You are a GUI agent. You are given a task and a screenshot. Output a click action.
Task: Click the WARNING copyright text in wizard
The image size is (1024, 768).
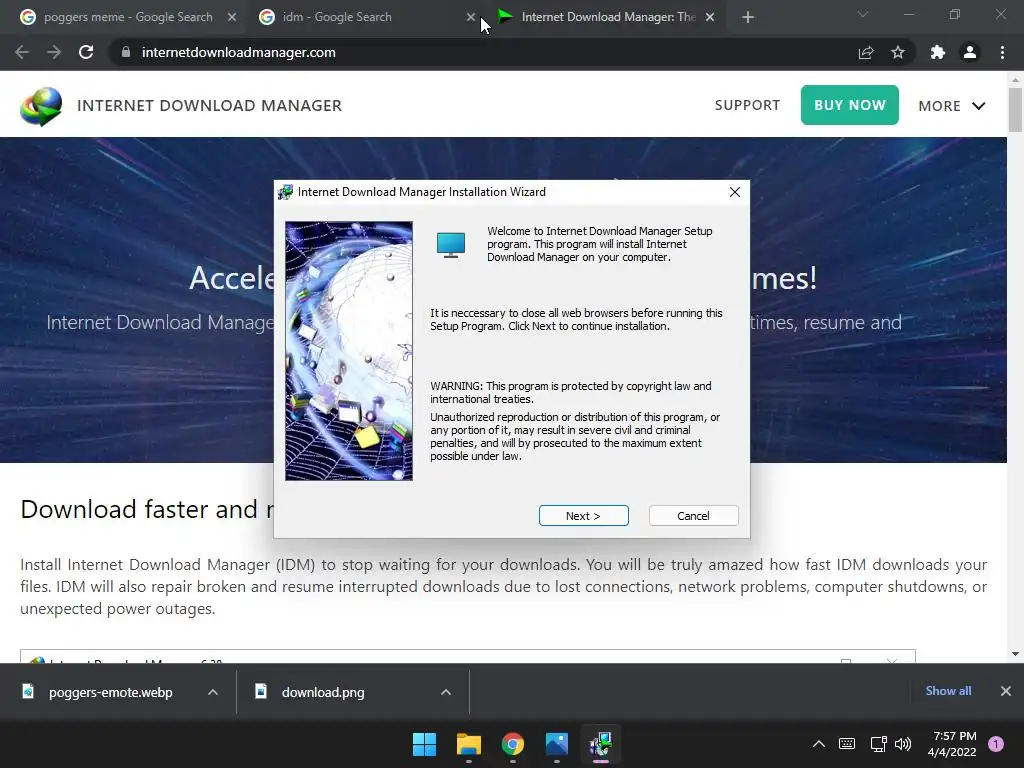(x=571, y=392)
